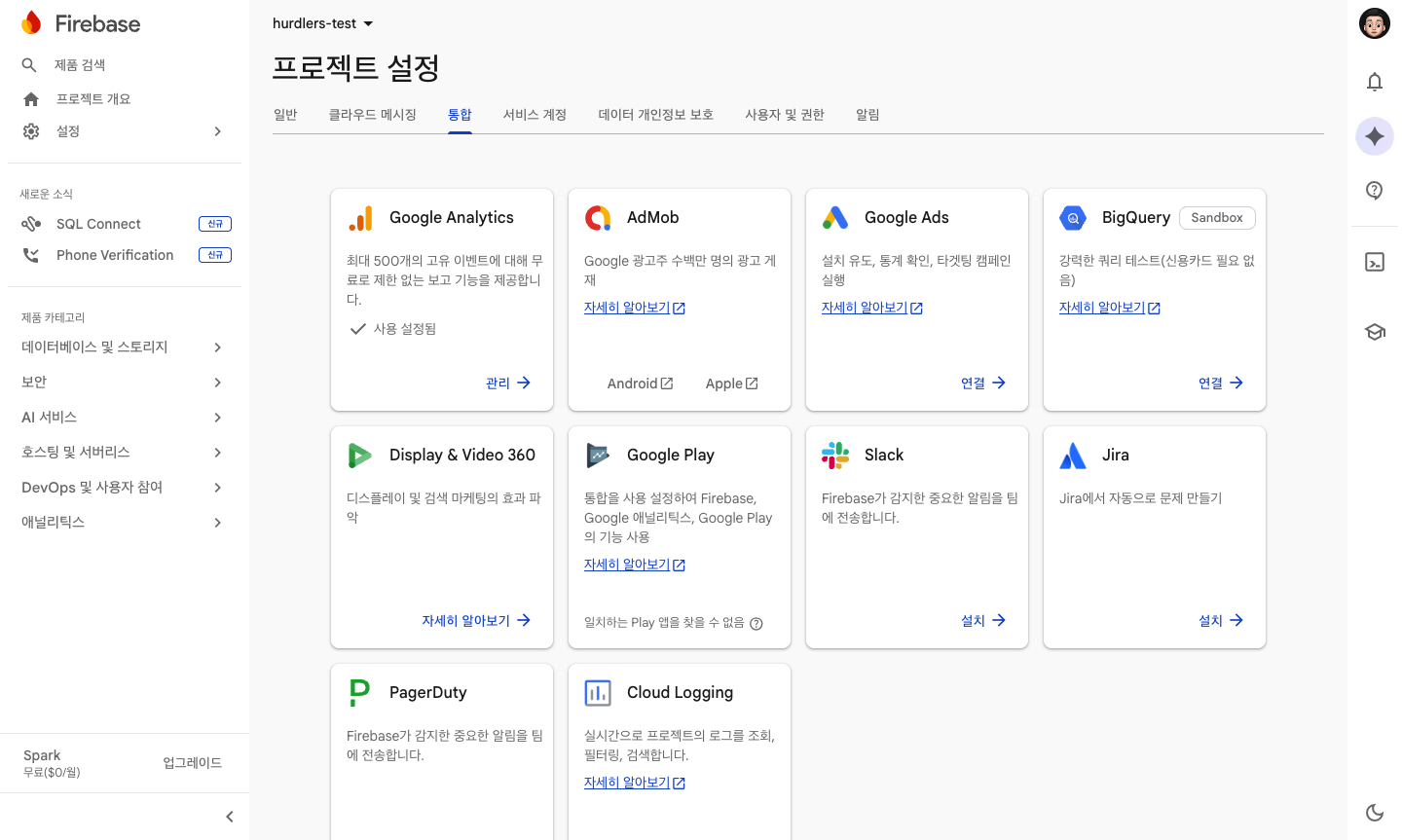
Task: Open the learning graduation cap icon
Action: pyautogui.click(x=1375, y=332)
